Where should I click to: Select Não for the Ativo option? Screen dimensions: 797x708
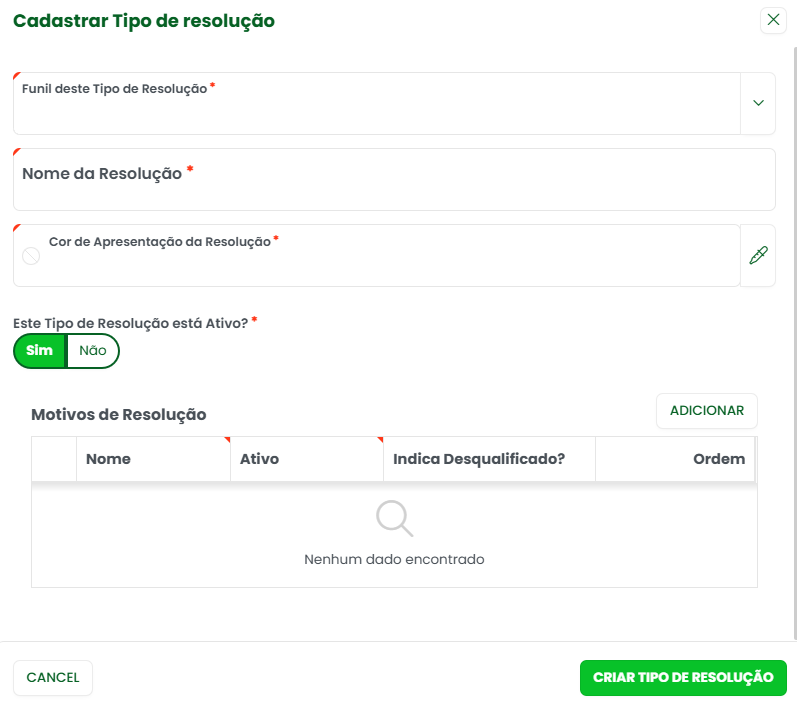pyautogui.click(x=93, y=351)
